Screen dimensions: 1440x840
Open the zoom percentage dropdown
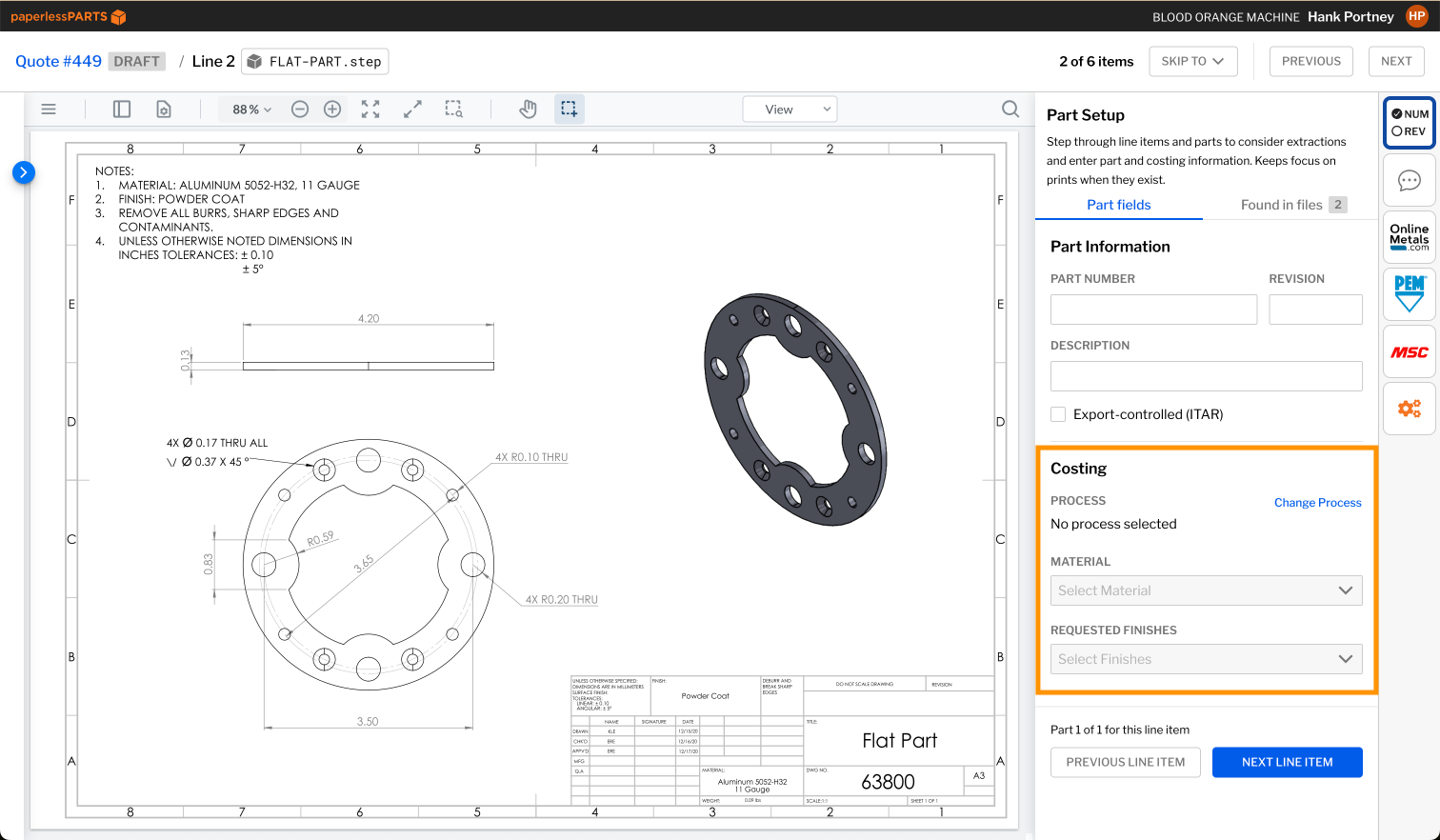(251, 110)
